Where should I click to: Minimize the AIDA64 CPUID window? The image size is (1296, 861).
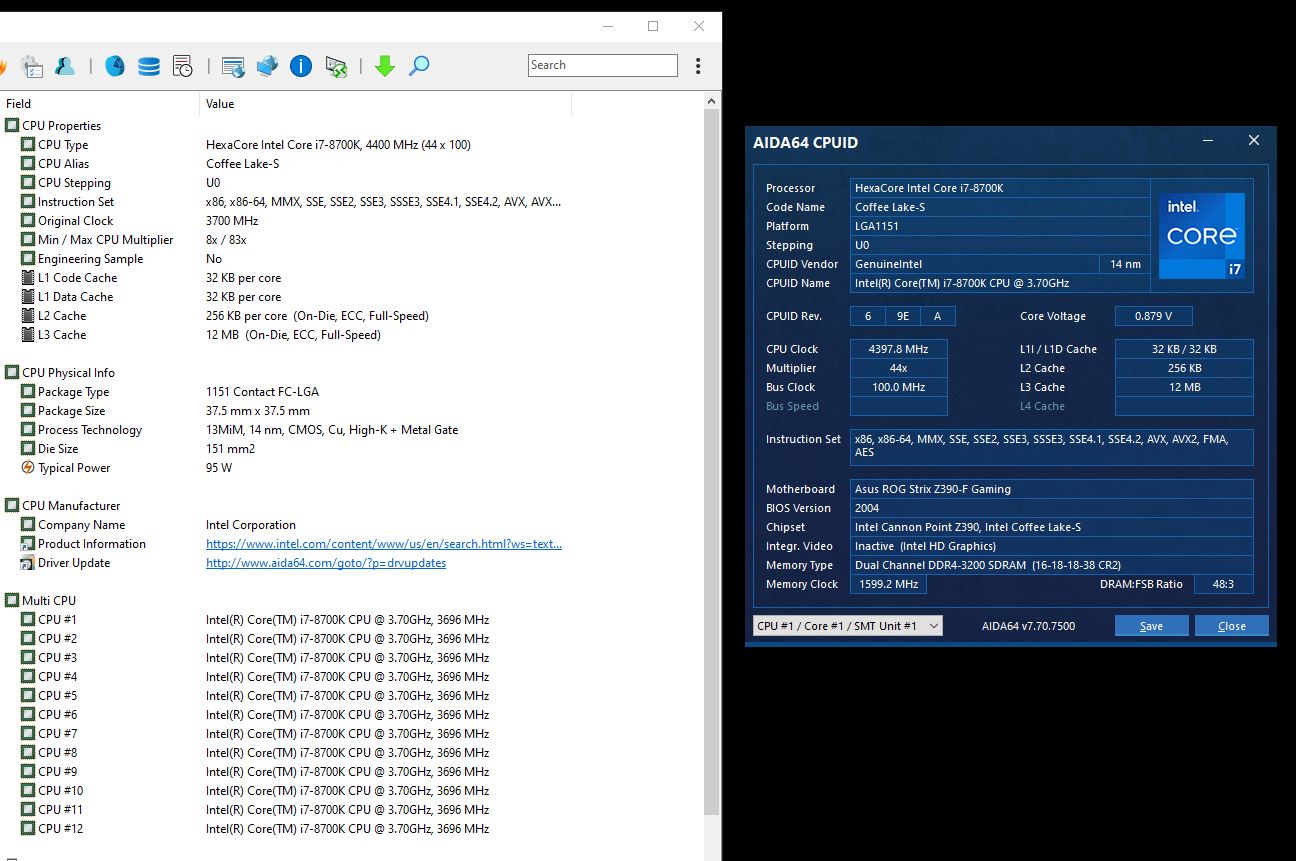(x=1208, y=141)
